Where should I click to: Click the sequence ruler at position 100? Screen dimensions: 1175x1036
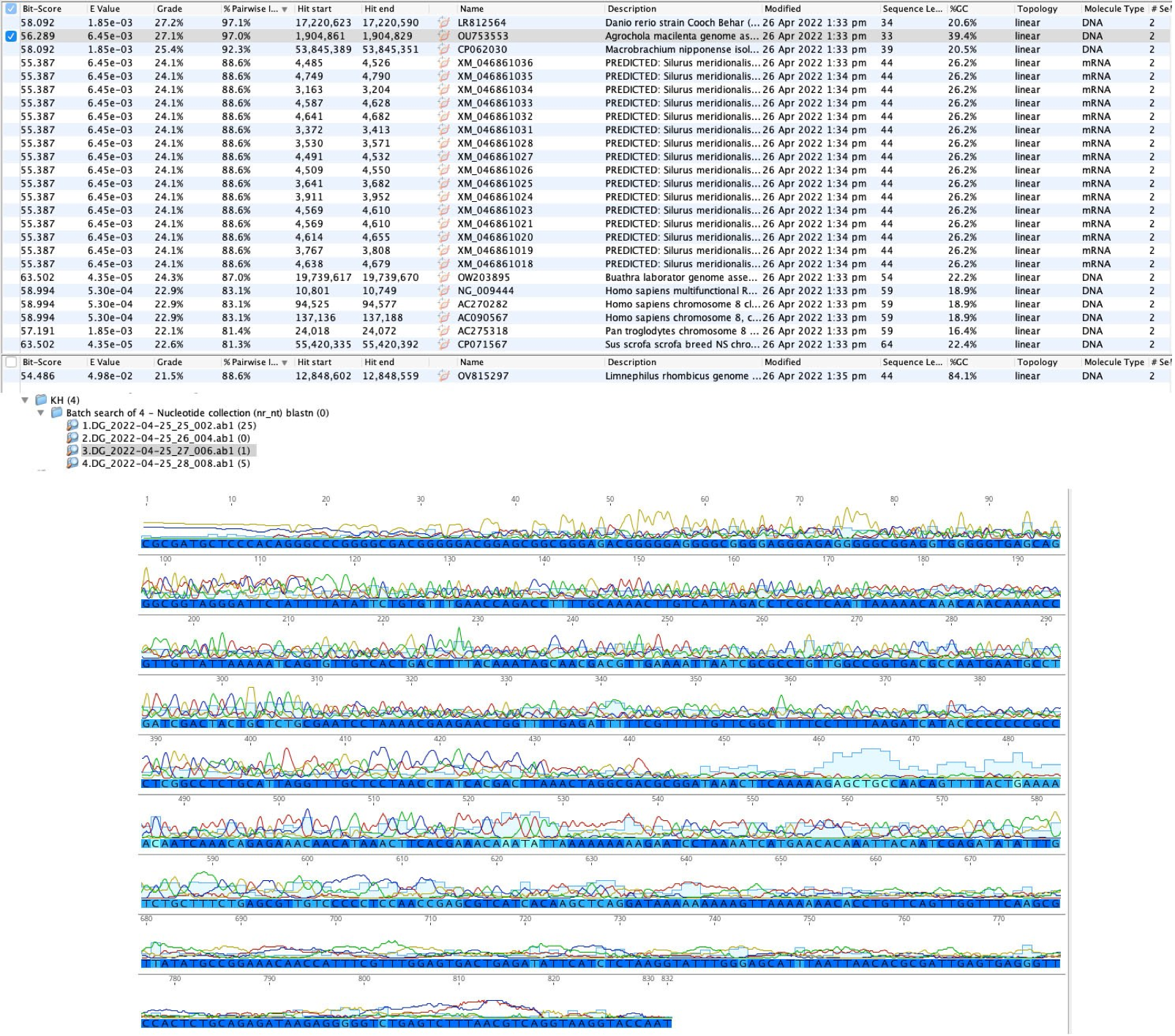coord(165,560)
